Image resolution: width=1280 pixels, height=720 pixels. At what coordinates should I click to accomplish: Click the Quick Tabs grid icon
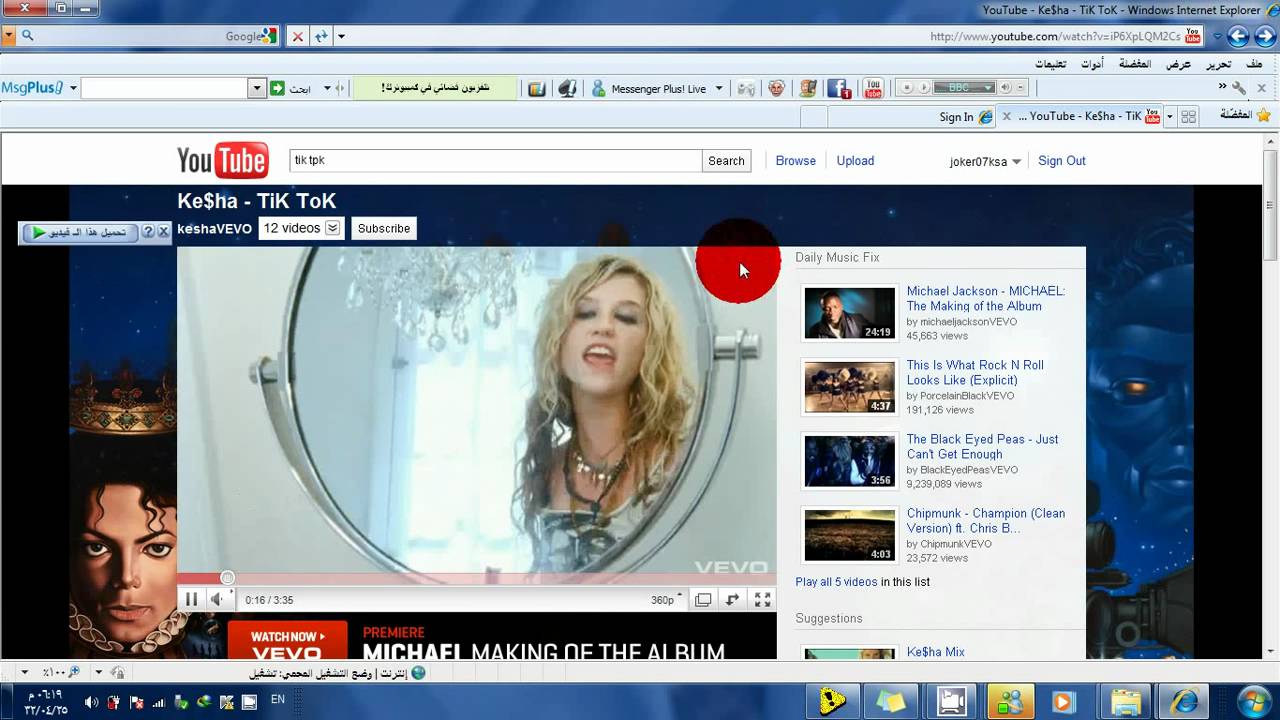(1188, 116)
